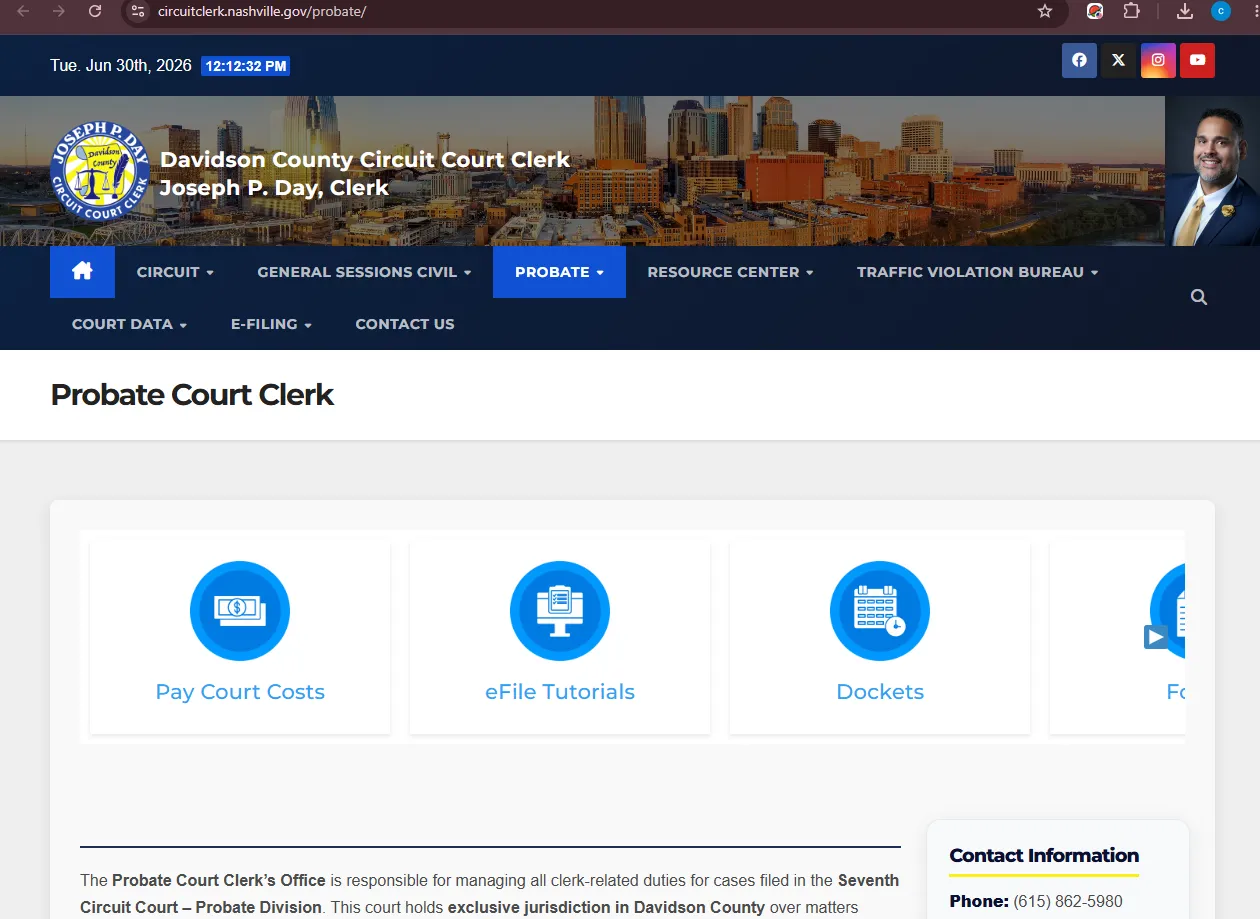Image resolution: width=1260 pixels, height=919 pixels.
Task: Open the YouTube social icon
Action: click(1197, 60)
